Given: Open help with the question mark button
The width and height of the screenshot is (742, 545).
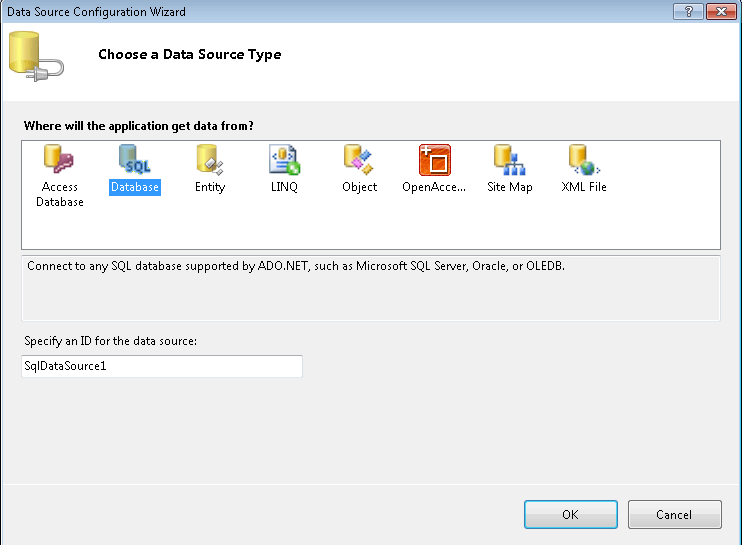Looking at the screenshot, I should click(689, 11).
